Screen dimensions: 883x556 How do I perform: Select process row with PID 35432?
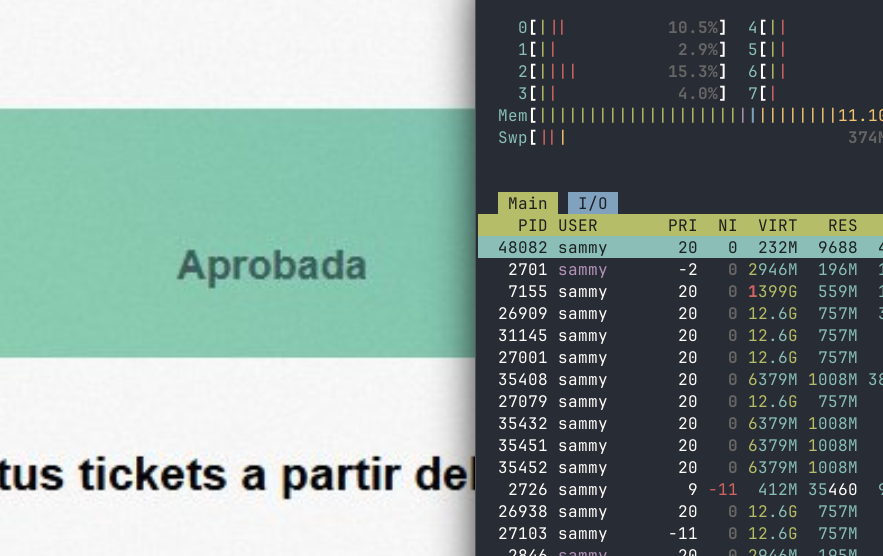pos(680,423)
